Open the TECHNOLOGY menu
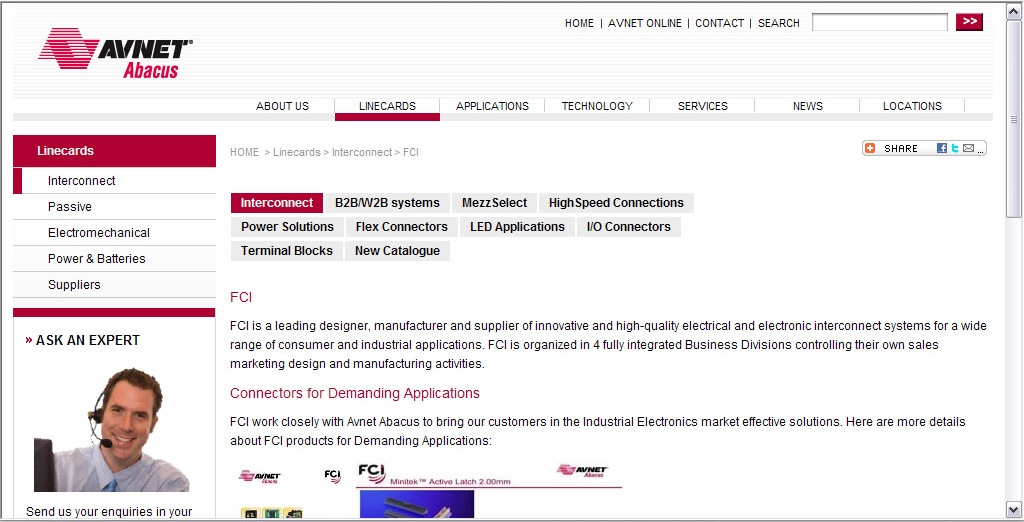This screenshot has height=522, width=1024. [597, 106]
